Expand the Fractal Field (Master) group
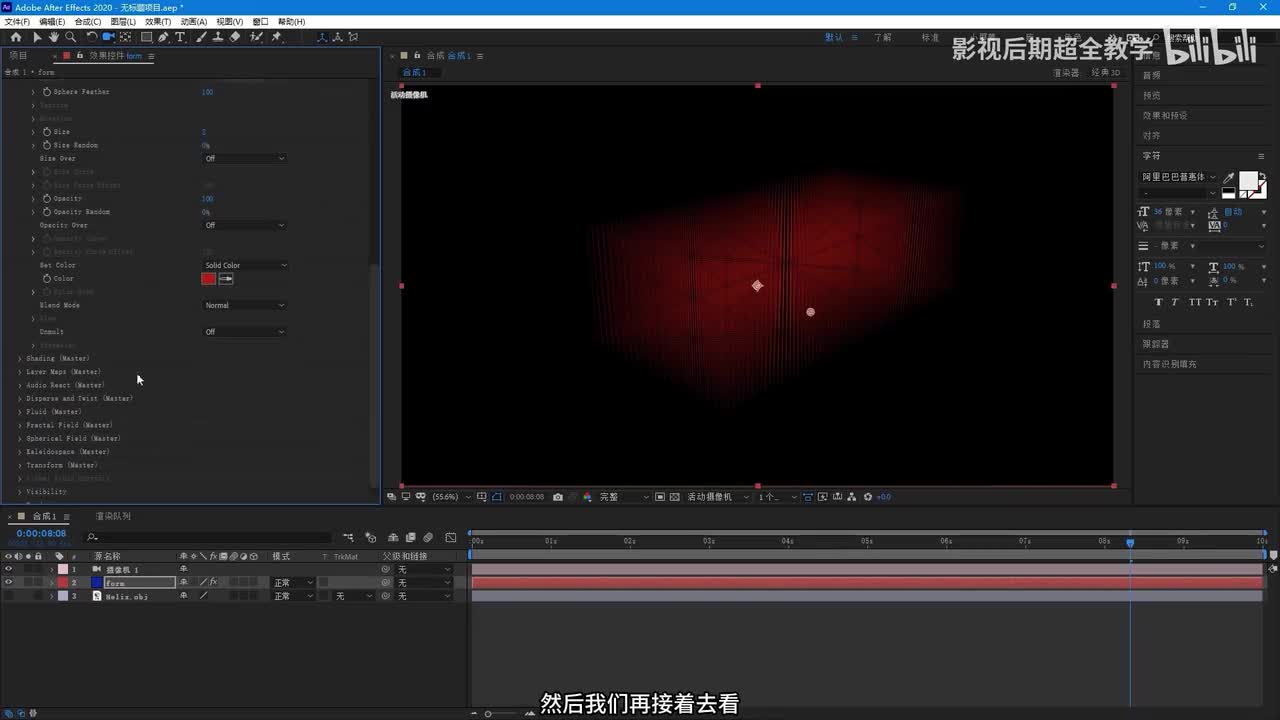1280x720 pixels. (20, 425)
